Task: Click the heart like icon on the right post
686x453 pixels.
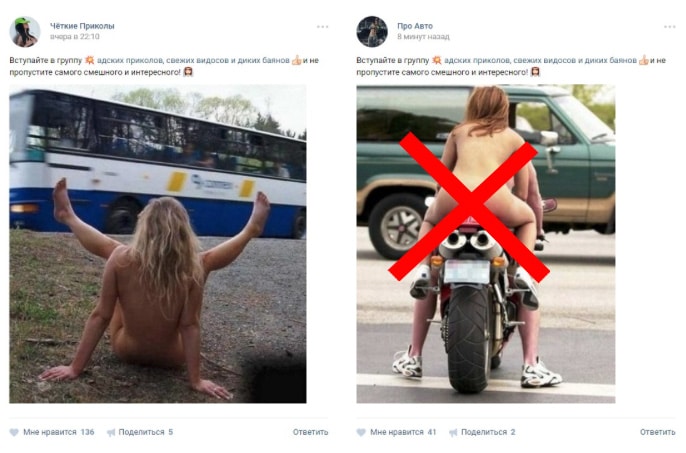Action: 361,432
